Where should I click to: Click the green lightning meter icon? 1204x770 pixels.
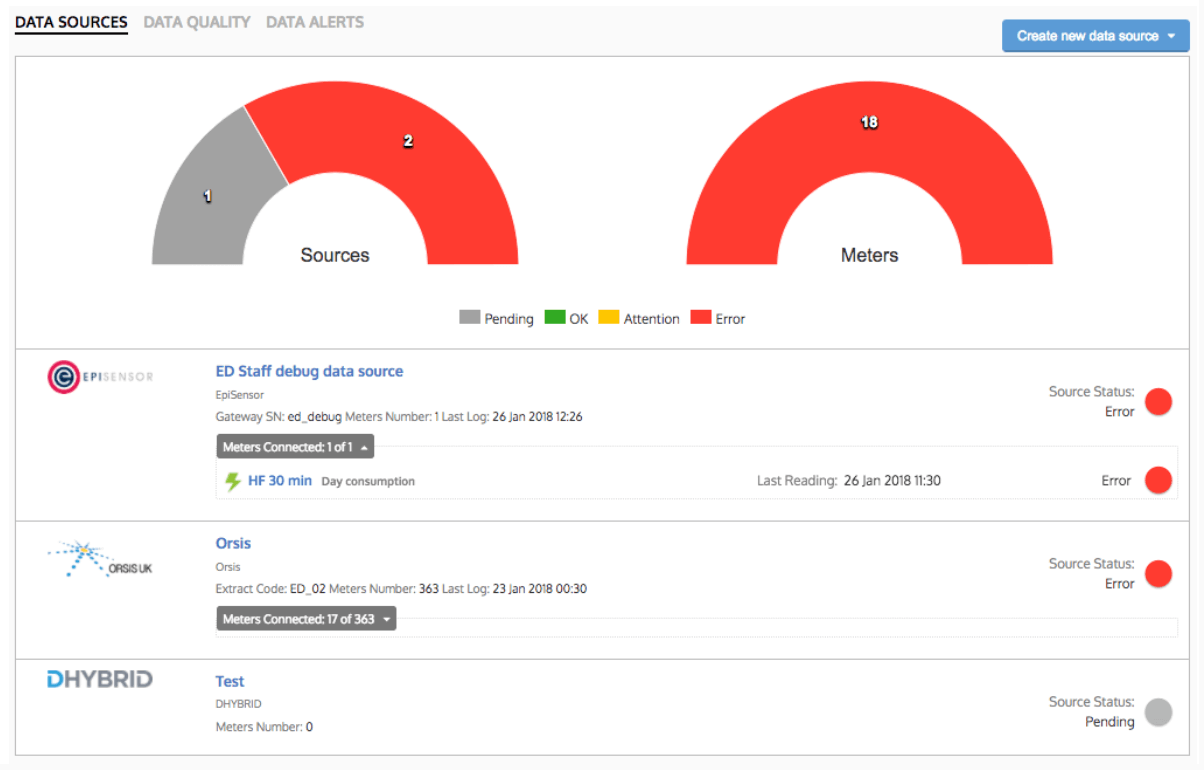click(x=233, y=481)
